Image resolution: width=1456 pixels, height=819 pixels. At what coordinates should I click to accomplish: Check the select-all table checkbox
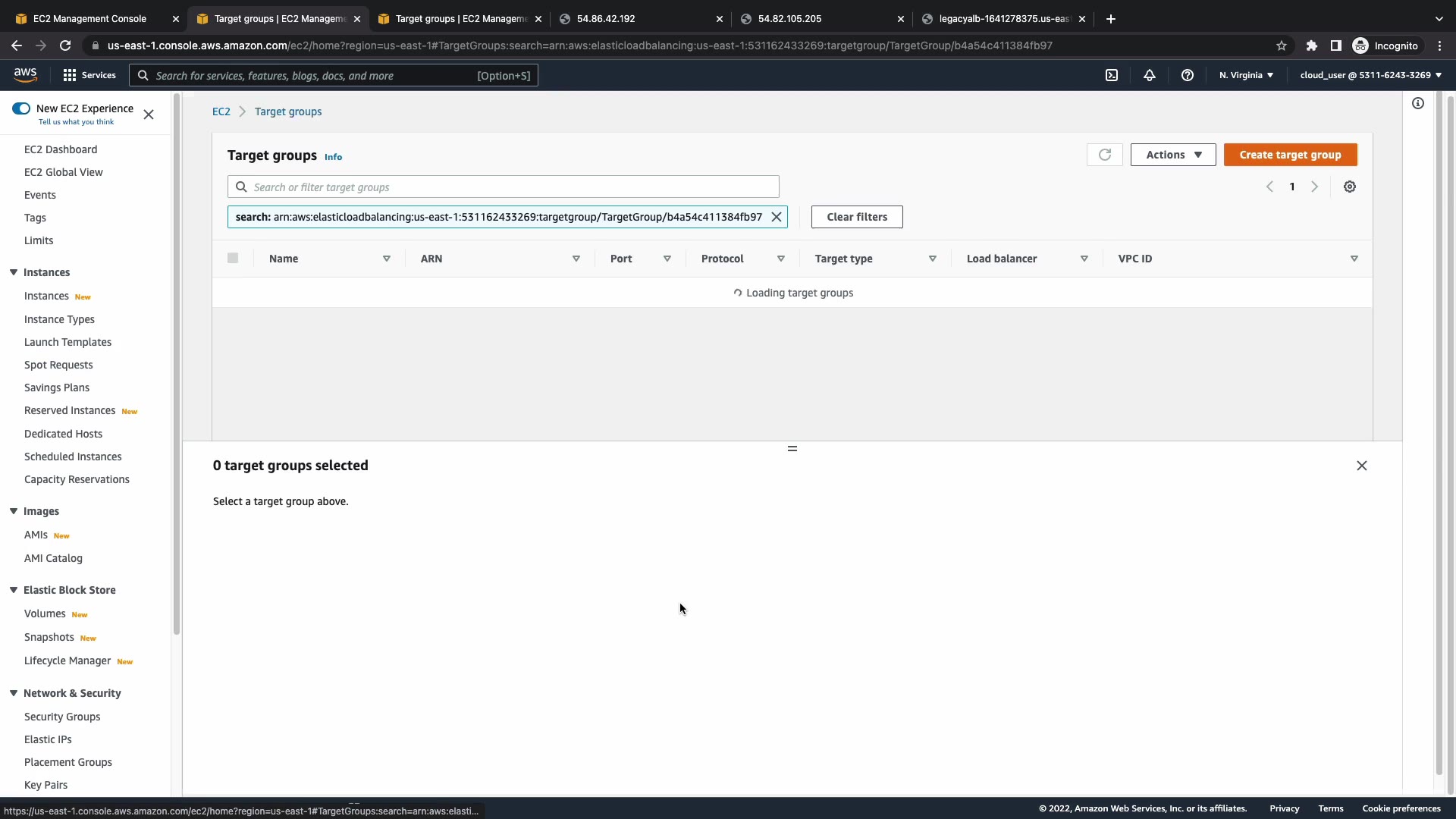pos(233,259)
